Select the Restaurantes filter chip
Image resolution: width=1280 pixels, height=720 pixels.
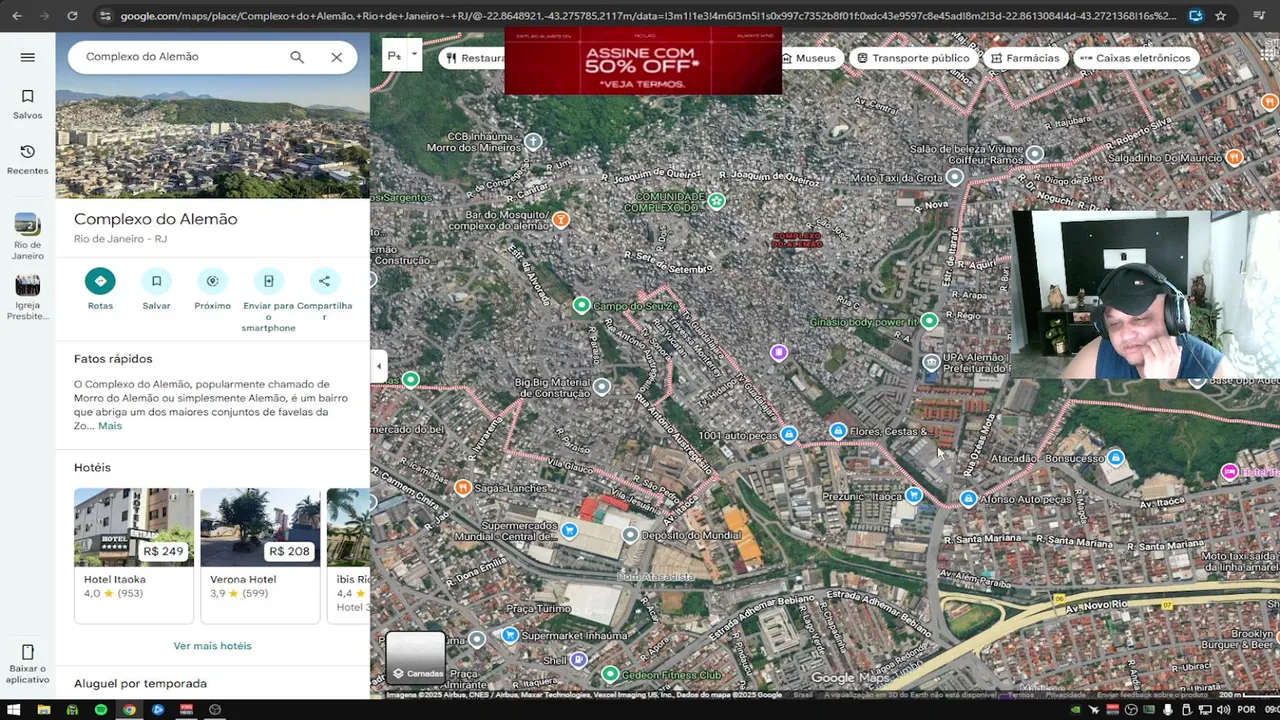pyautogui.click(x=473, y=58)
